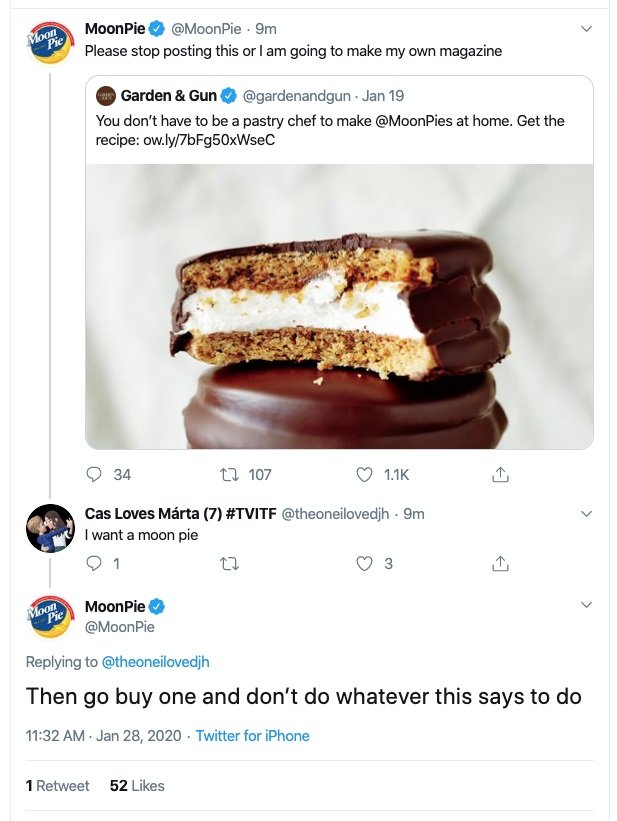Open the chevron menu on Cas Loves Márta's tweet

click(587, 514)
